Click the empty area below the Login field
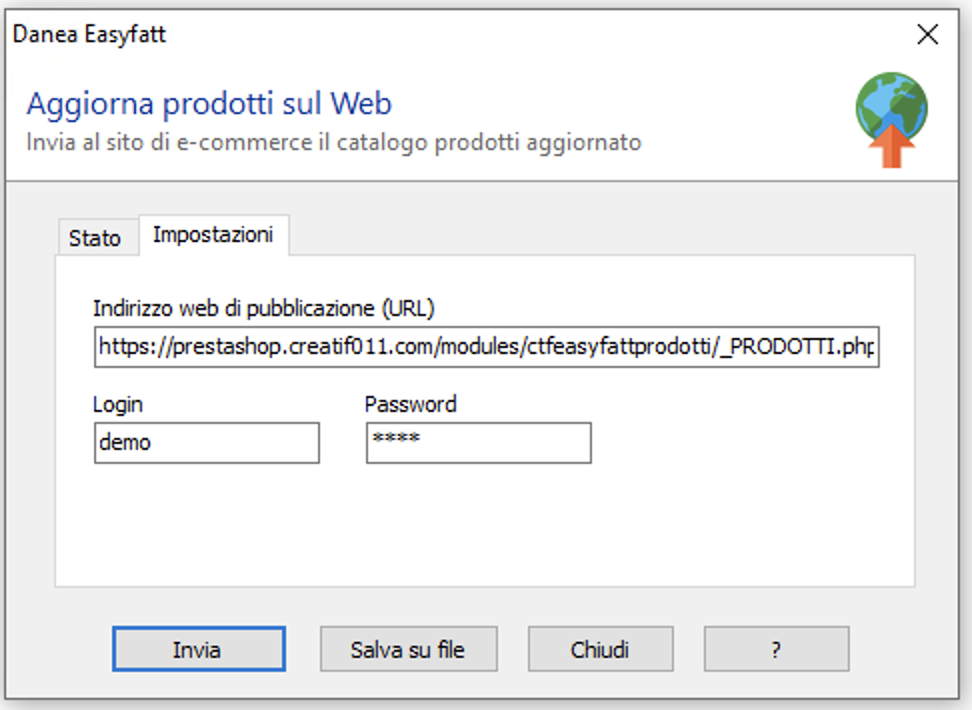The height and width of the screenshot is (710, 972). [206, 521]
